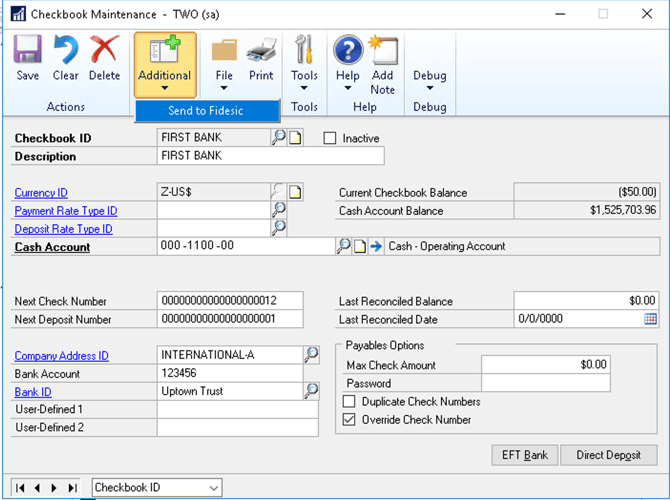Open the Deposit Rate Type ID link
The width and height of the screenshot is (670, 500).
click(64, 229)
